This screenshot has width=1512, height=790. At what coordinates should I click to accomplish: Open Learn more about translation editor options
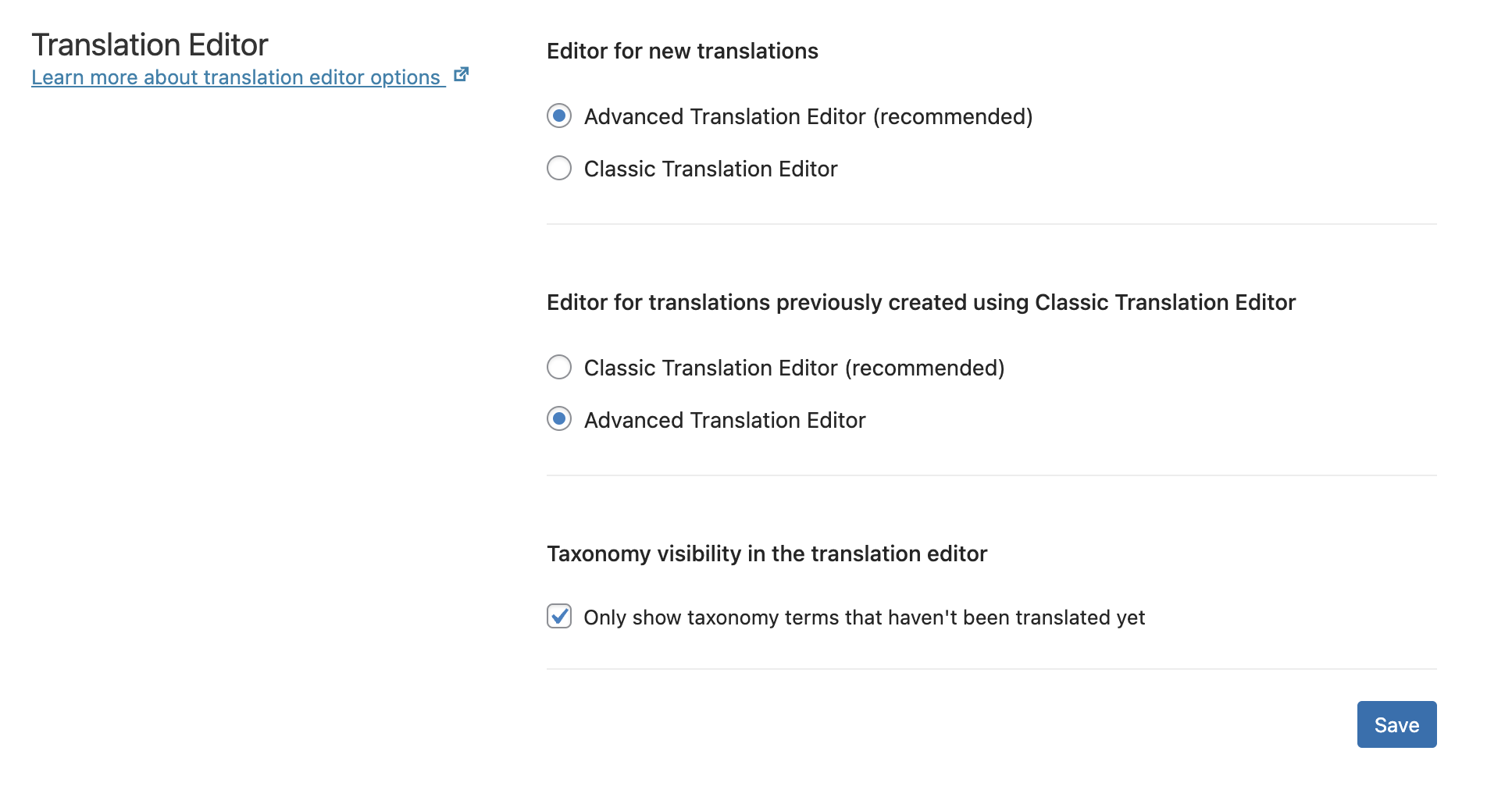[237, 77]
